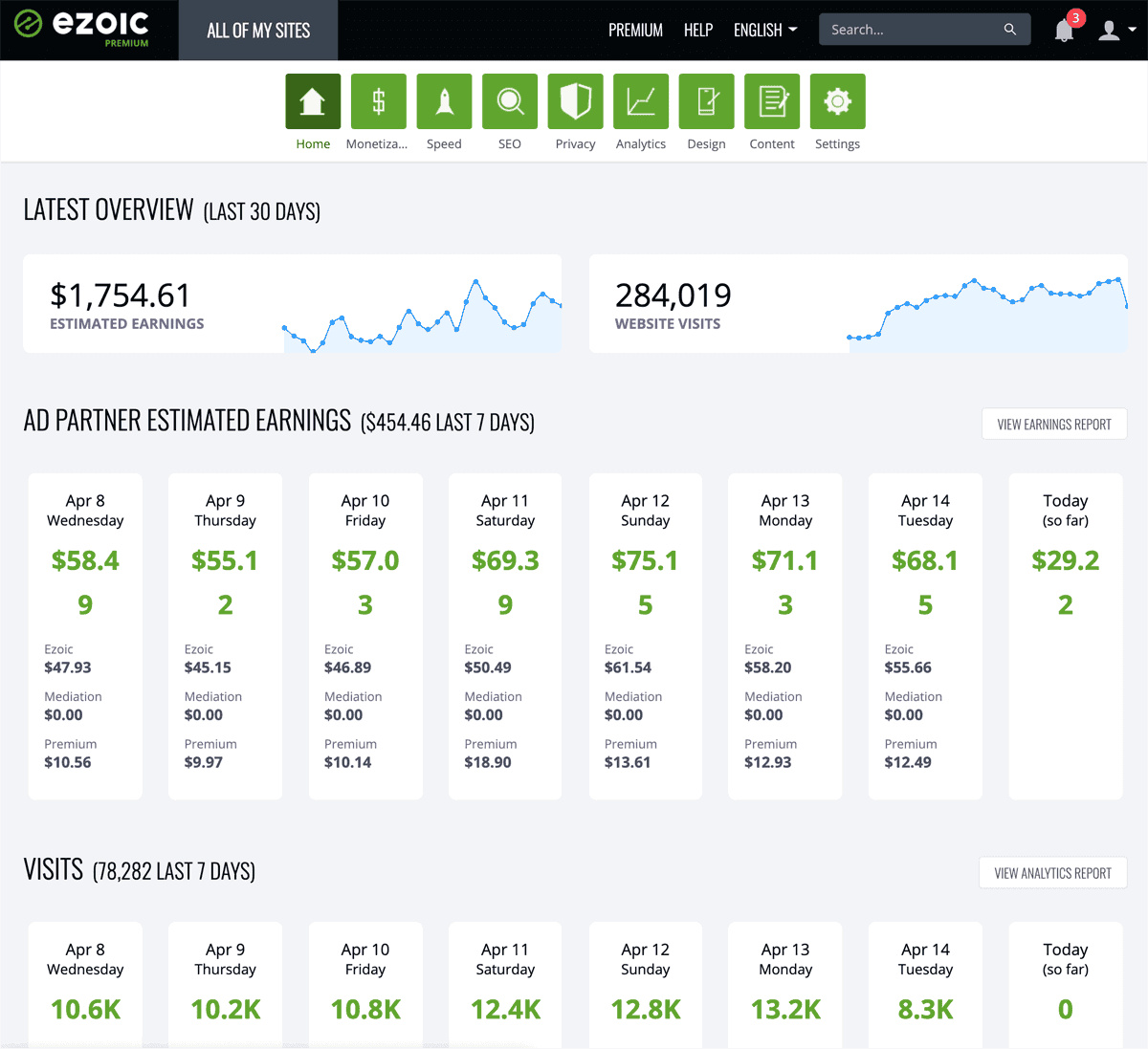The image size is (1148, 1049).
Task: Click the Ezoic value $47.93
Action: 68,667
